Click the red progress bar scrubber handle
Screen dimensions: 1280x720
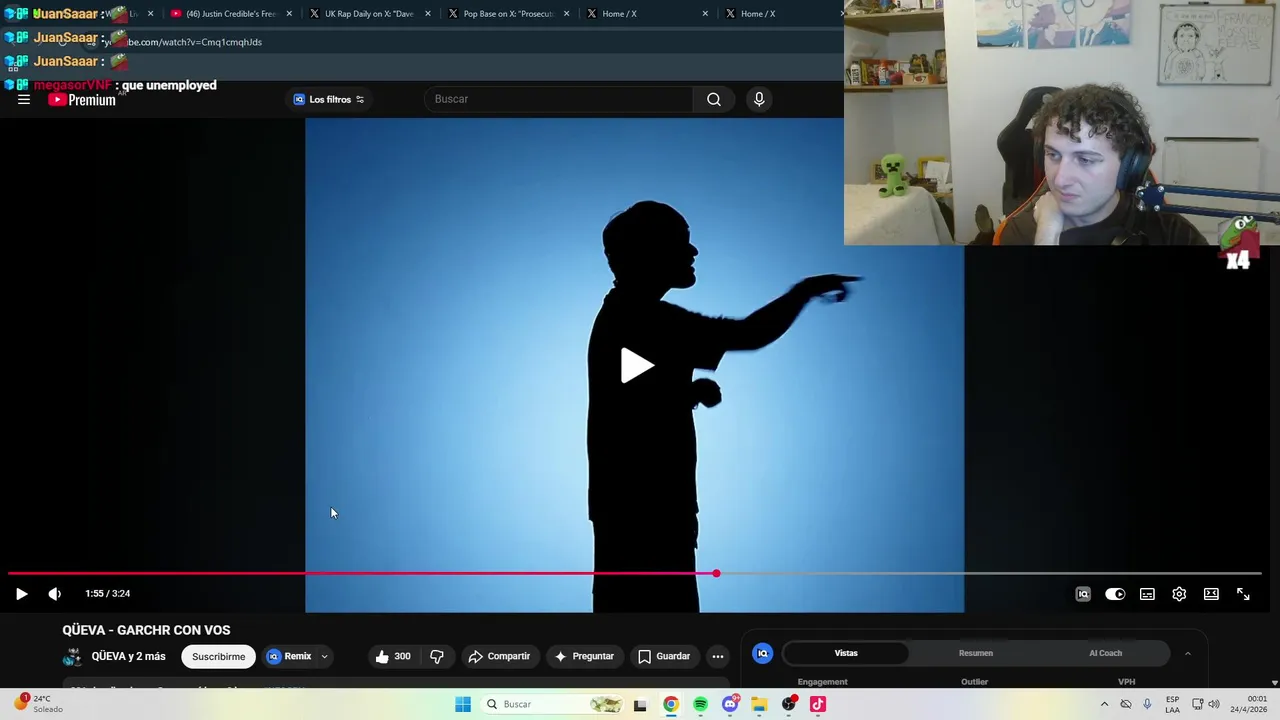[x=716, y=573]
